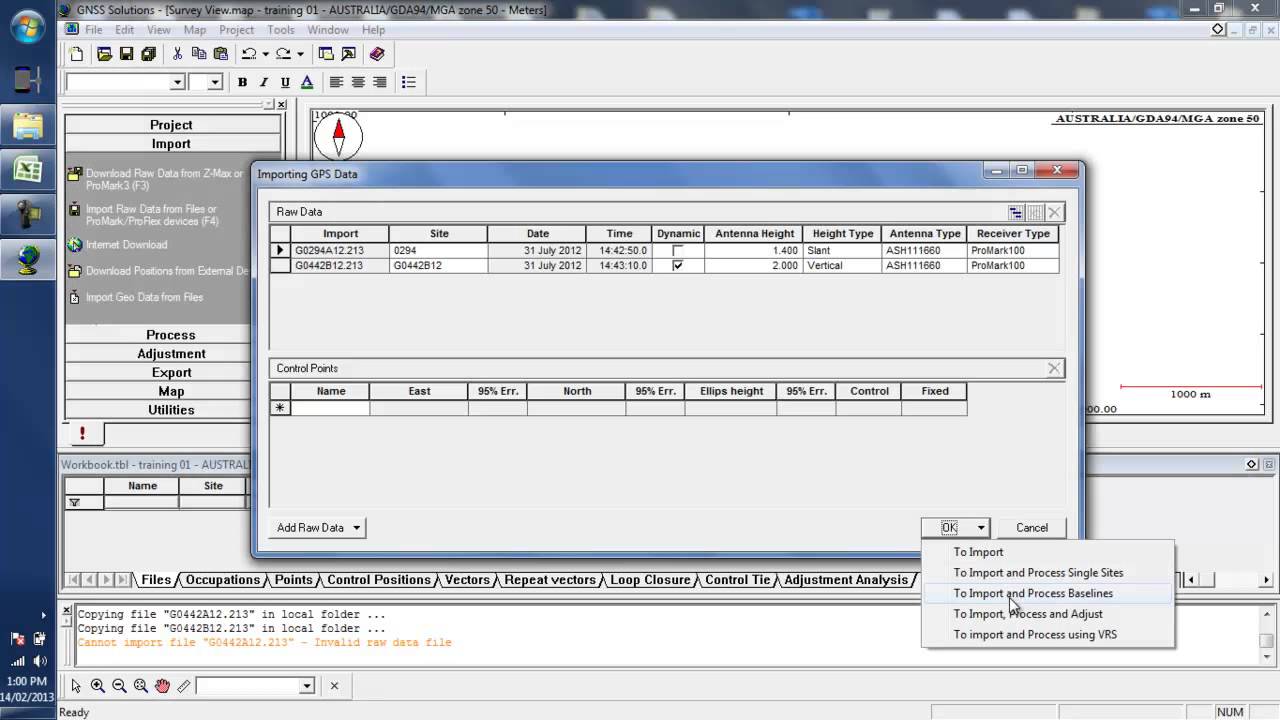This screenshot has width=1280, height=720.
Task: Open a project with the folder icon
Action: tap(104, 54)
